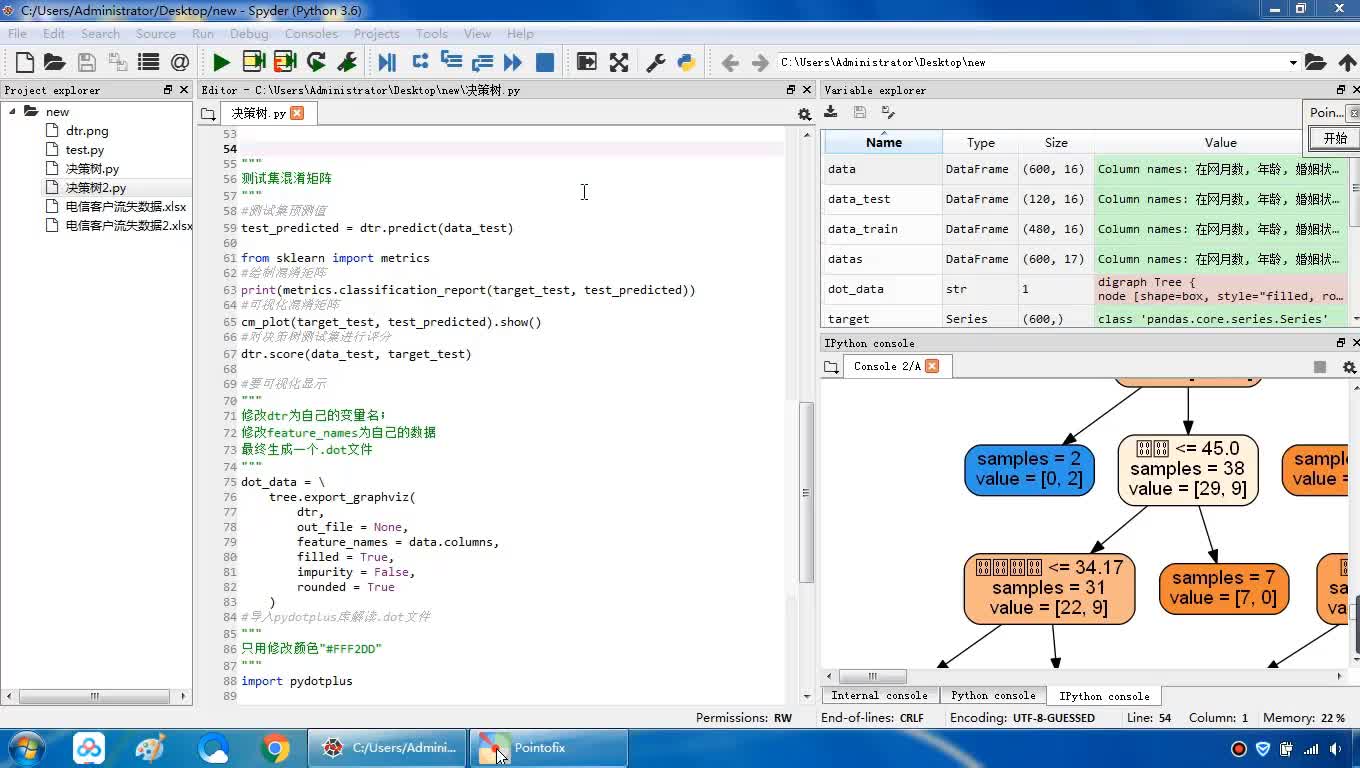Click Run current cell icon

click(x=253, y=62)
